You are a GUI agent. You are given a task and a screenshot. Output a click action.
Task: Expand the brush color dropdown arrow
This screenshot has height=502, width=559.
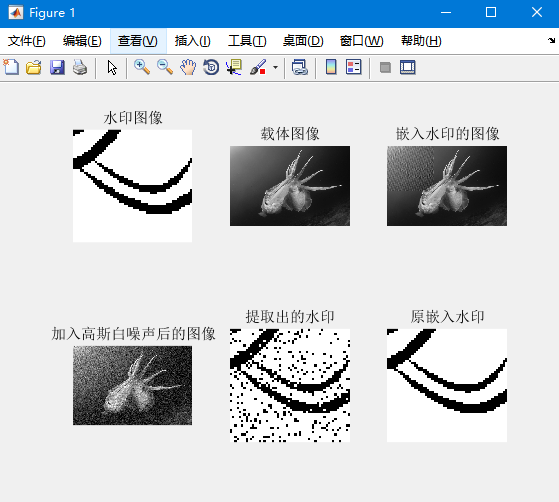tap(275, 67)
